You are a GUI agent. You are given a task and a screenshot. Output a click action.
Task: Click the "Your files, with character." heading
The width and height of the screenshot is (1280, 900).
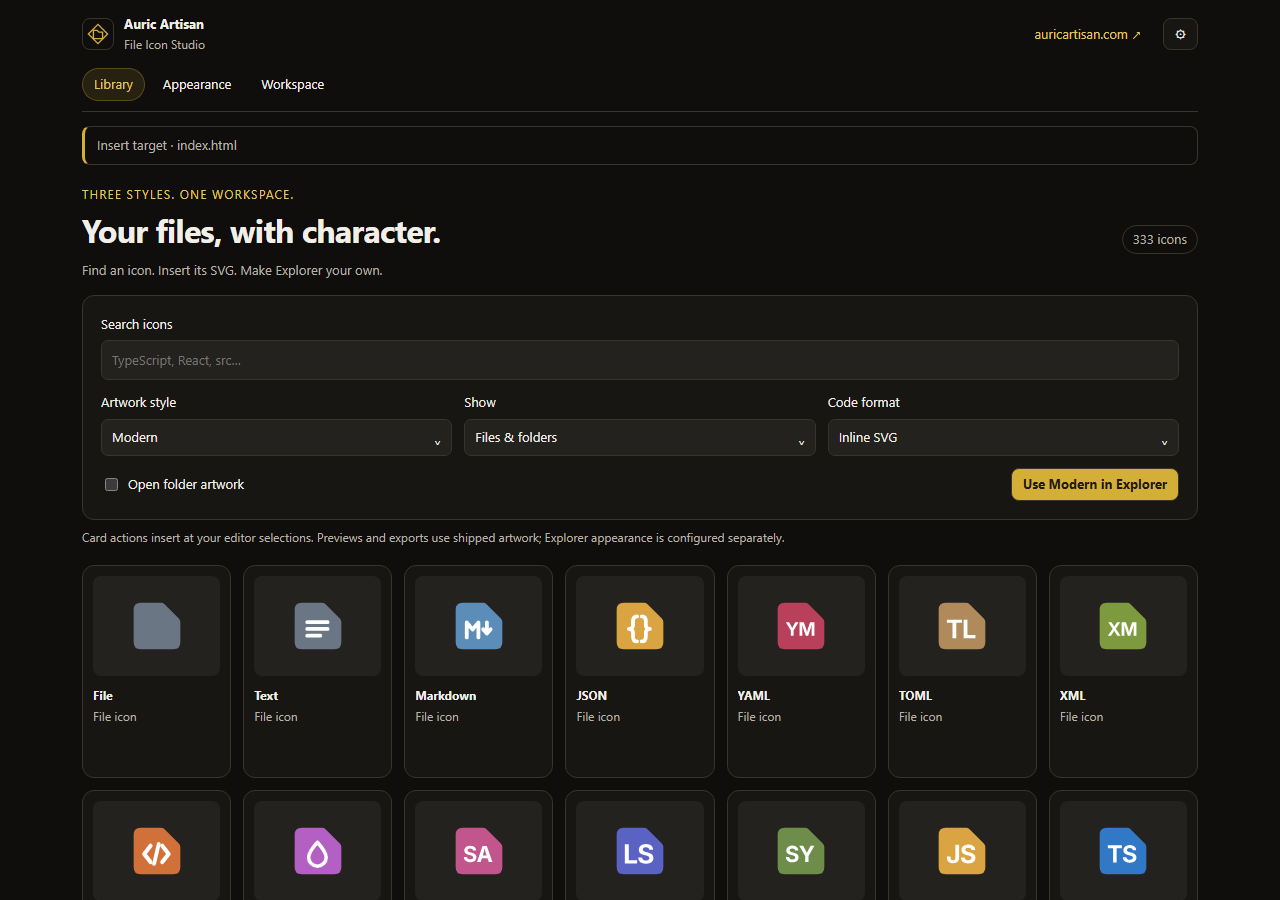coord(261,232)
